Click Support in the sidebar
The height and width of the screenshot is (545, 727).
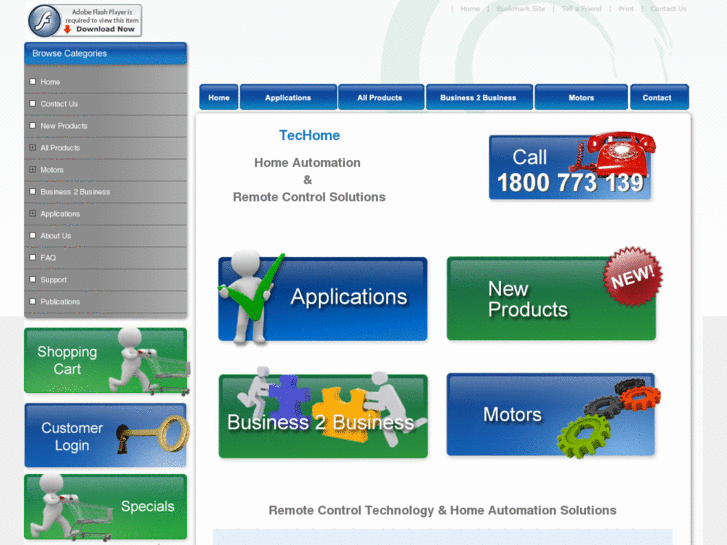(x=53, y=280)
